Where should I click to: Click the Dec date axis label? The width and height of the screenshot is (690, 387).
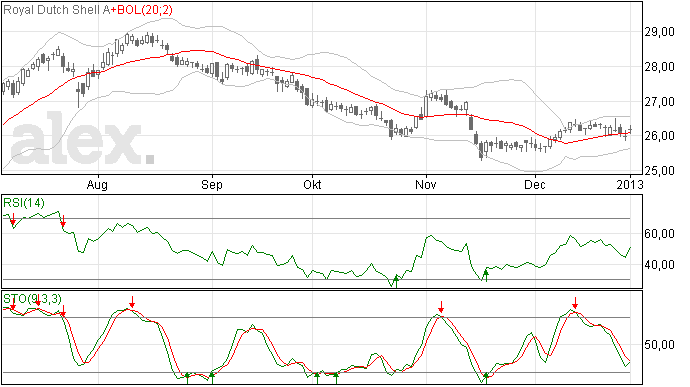(x=535, y=184)
